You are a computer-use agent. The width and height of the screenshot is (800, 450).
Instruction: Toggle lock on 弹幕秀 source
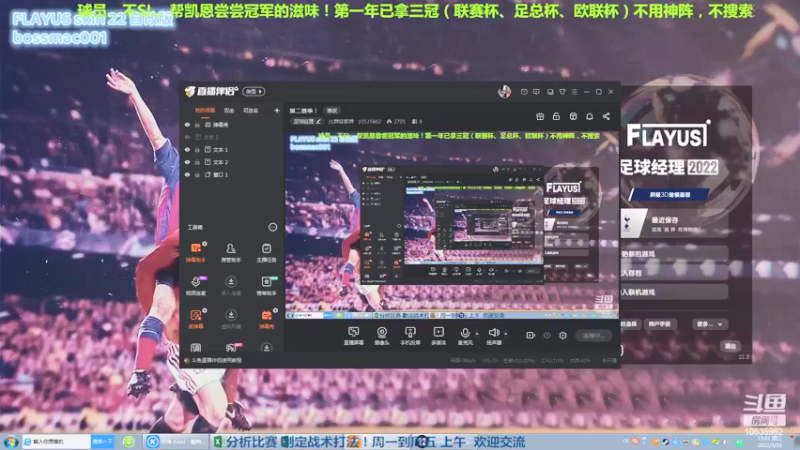[197, 124]
